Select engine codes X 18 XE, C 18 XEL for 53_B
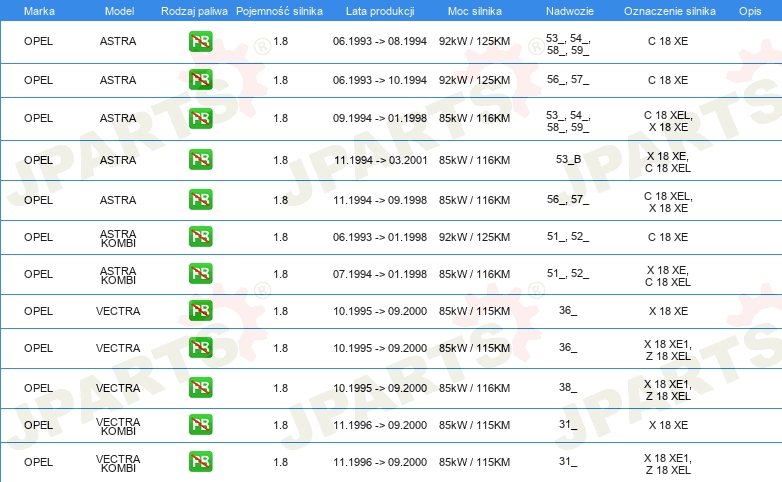782x482 pixels. coord(668,162)
